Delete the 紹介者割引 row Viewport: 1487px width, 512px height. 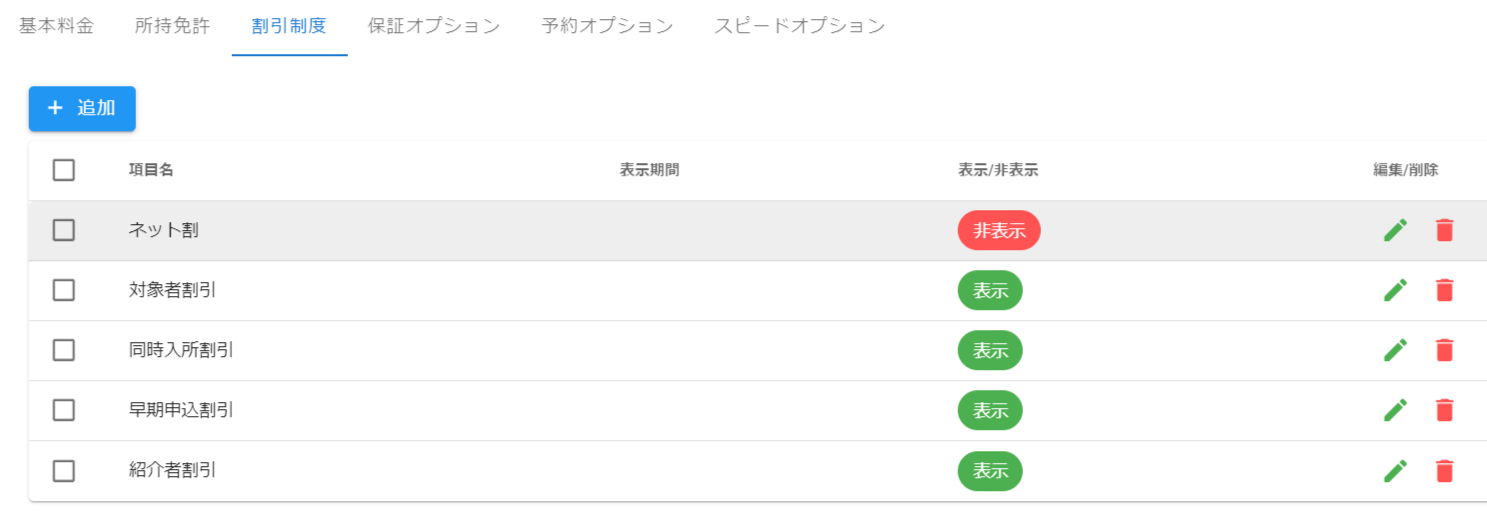pos(1444,470)
